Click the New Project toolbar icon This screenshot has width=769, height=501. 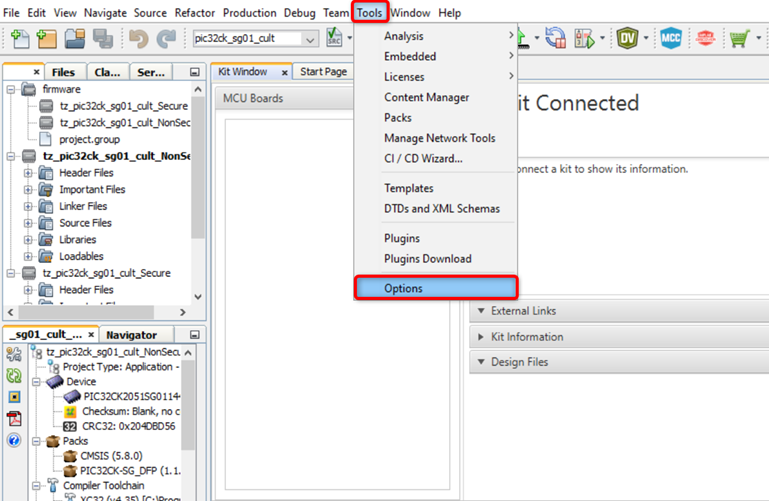pyautogui.click(x=46, y=38)
